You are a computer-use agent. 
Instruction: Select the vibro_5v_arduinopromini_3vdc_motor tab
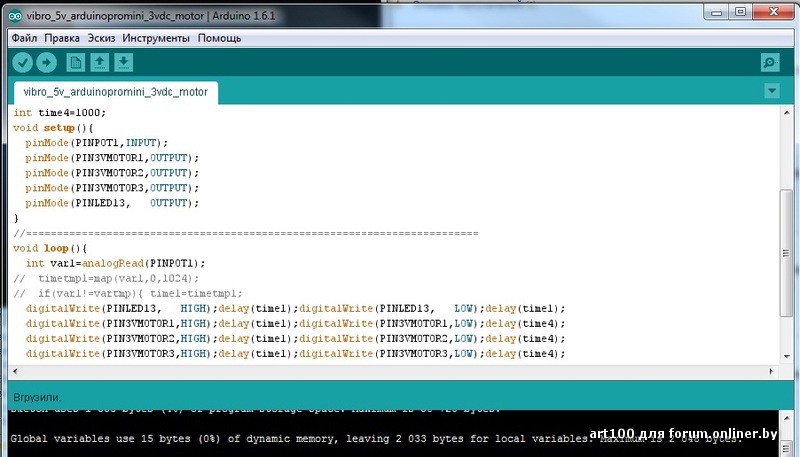click(x=116, y=92)
